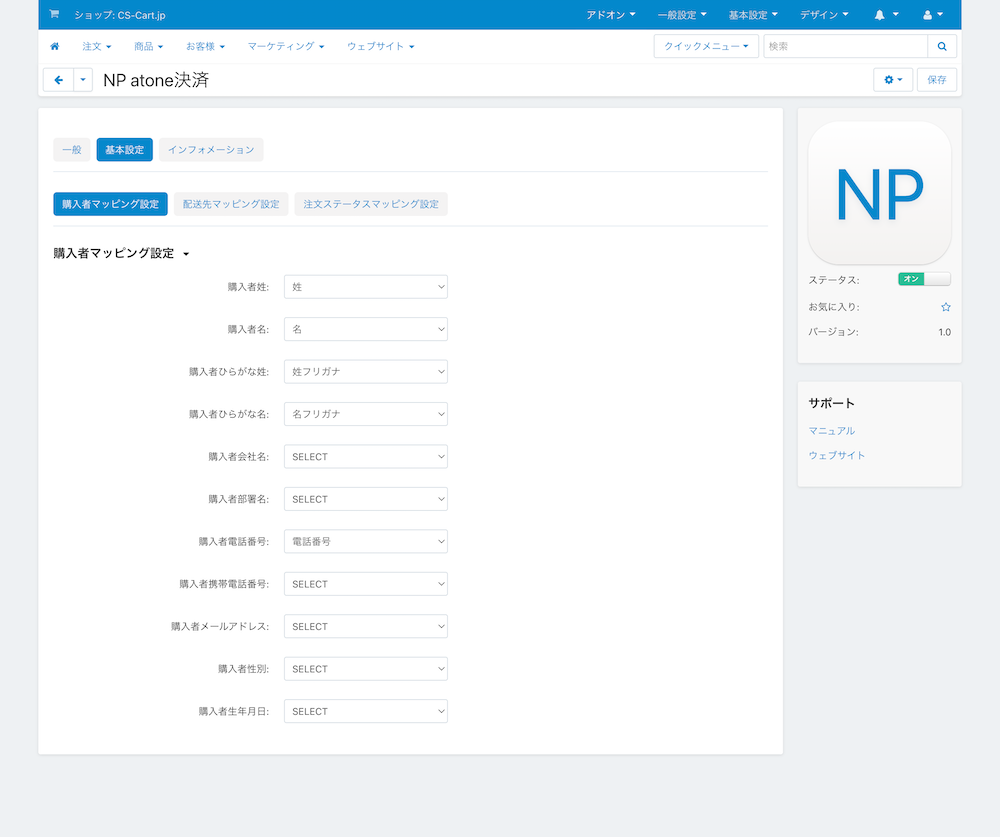Open the 購入者ひらがな名 dropdown
Image resolution: width=1000 pixels, height=837 pixels.
click(365, 414)
